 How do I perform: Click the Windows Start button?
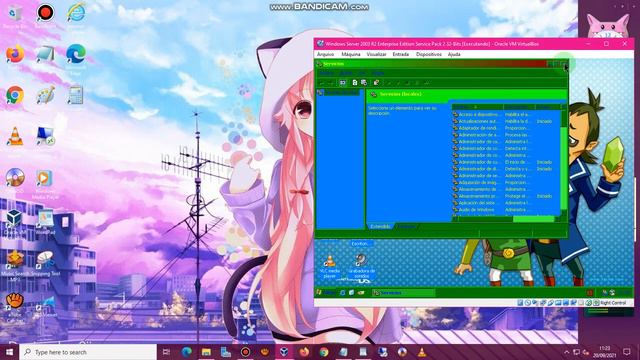tap(9, 351)
